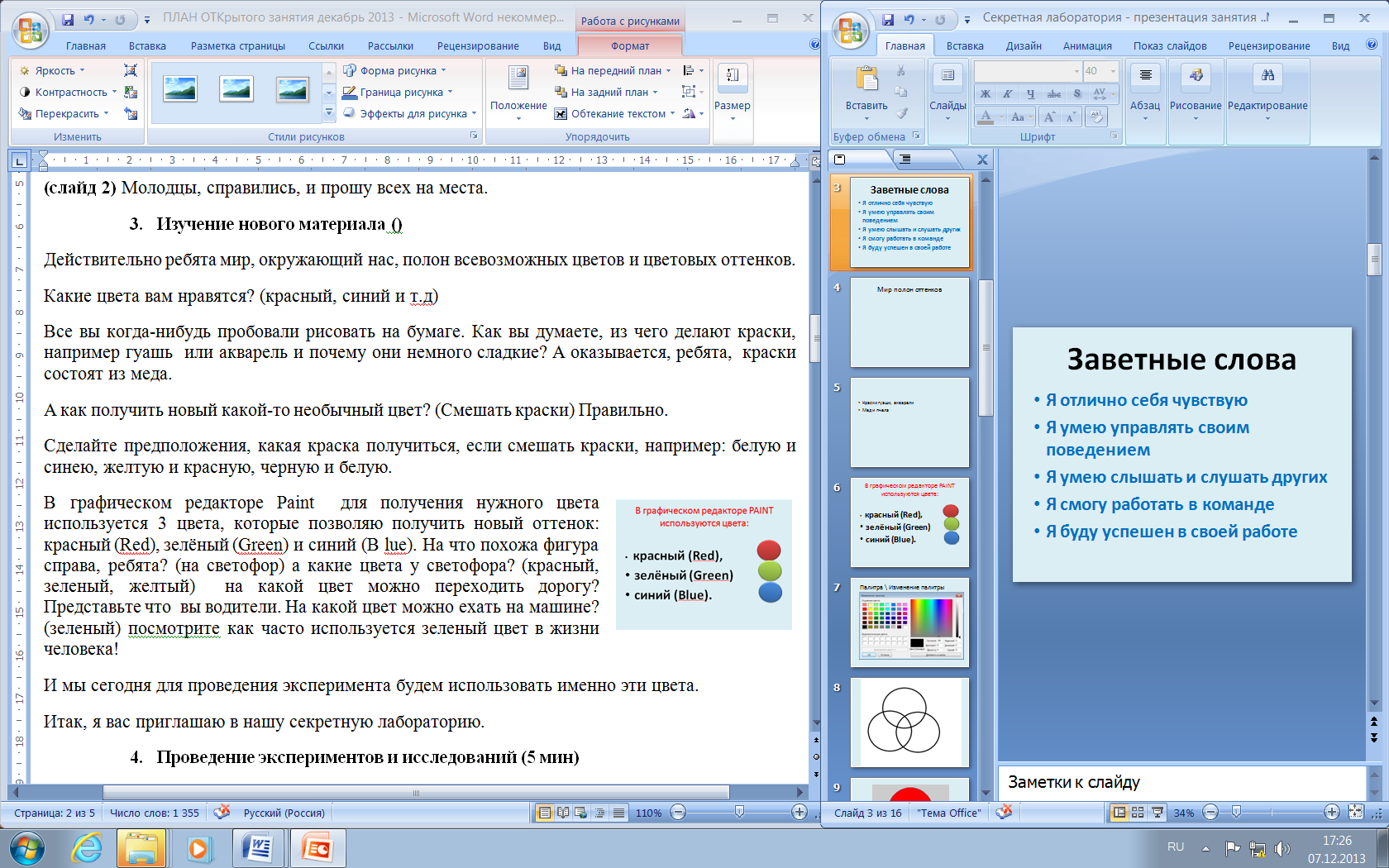Open Internet Explorer from the taskbar
Screen dimensions: 1389x868
pos(87,848)
